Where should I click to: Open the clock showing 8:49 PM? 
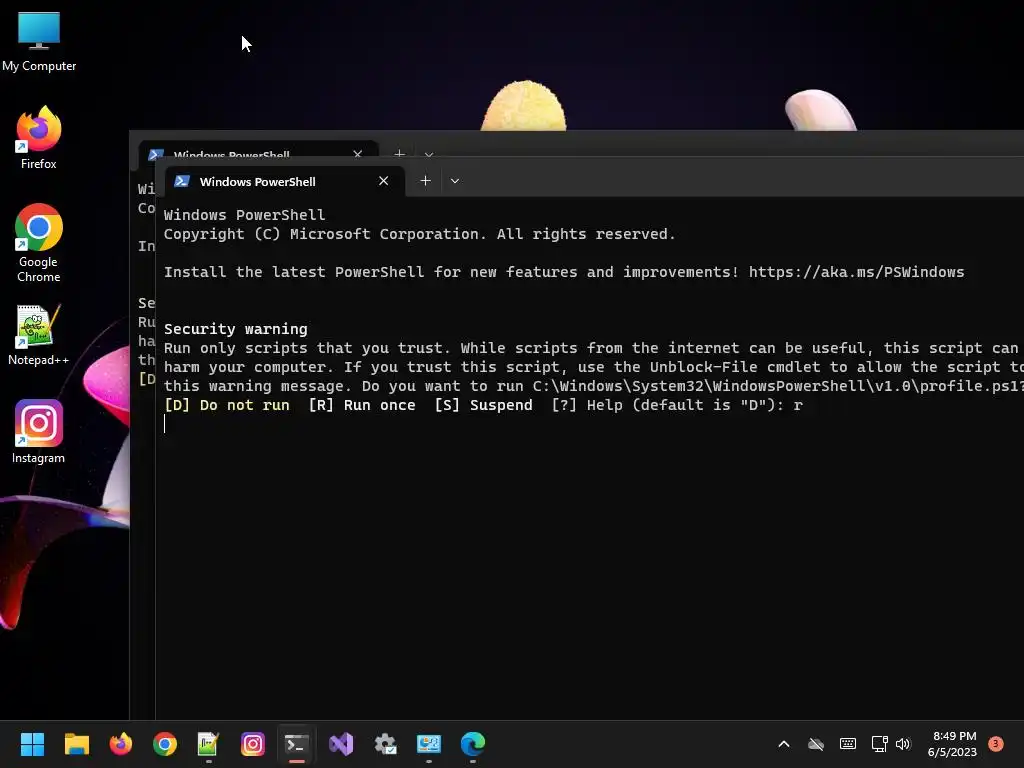click(952, 744)
